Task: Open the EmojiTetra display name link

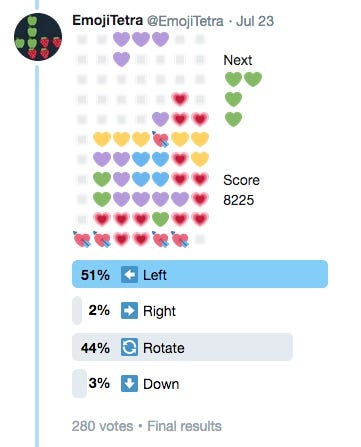Action: click(108, 21)
